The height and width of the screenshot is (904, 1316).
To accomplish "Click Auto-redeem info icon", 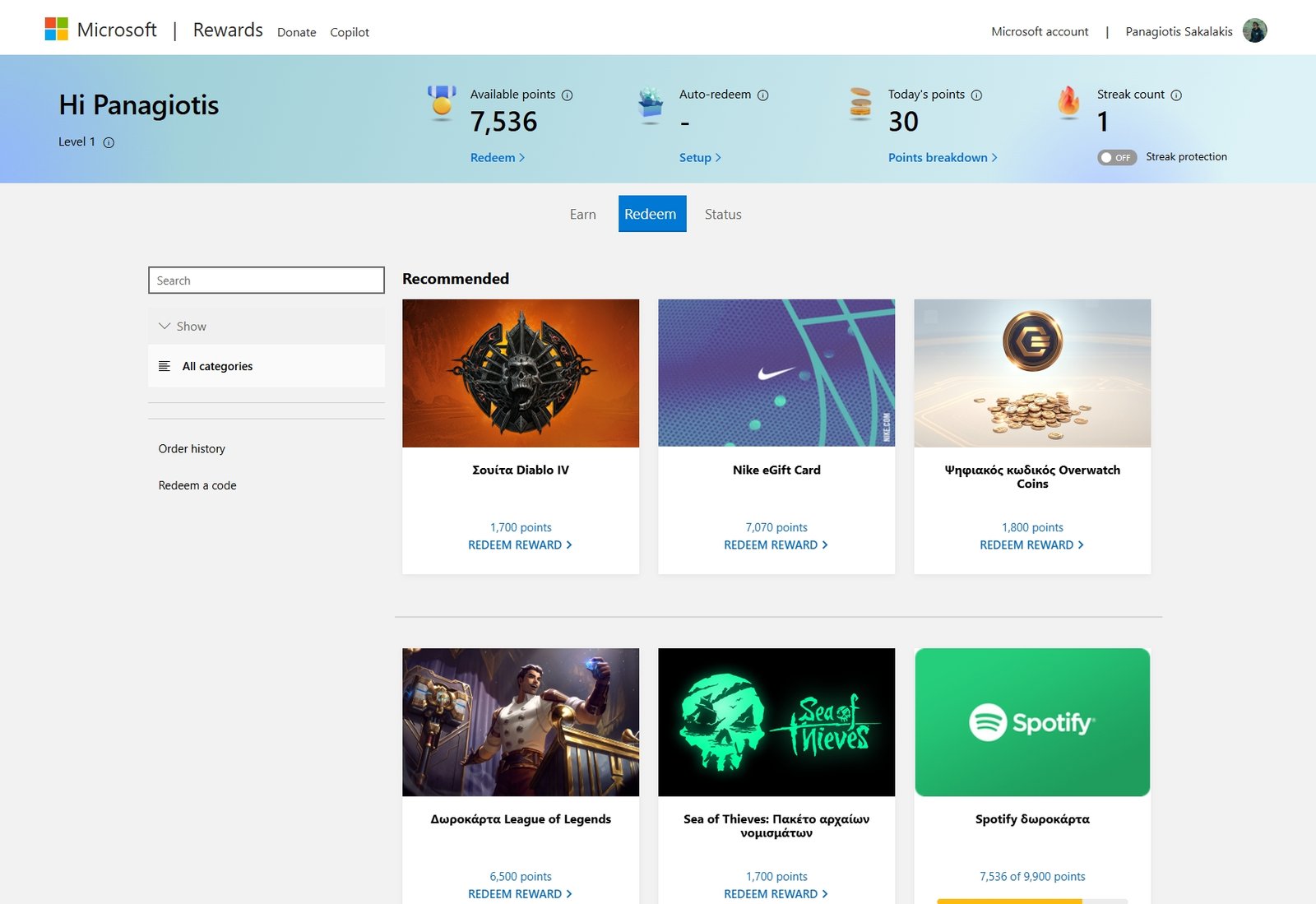I will coord(763,95).
